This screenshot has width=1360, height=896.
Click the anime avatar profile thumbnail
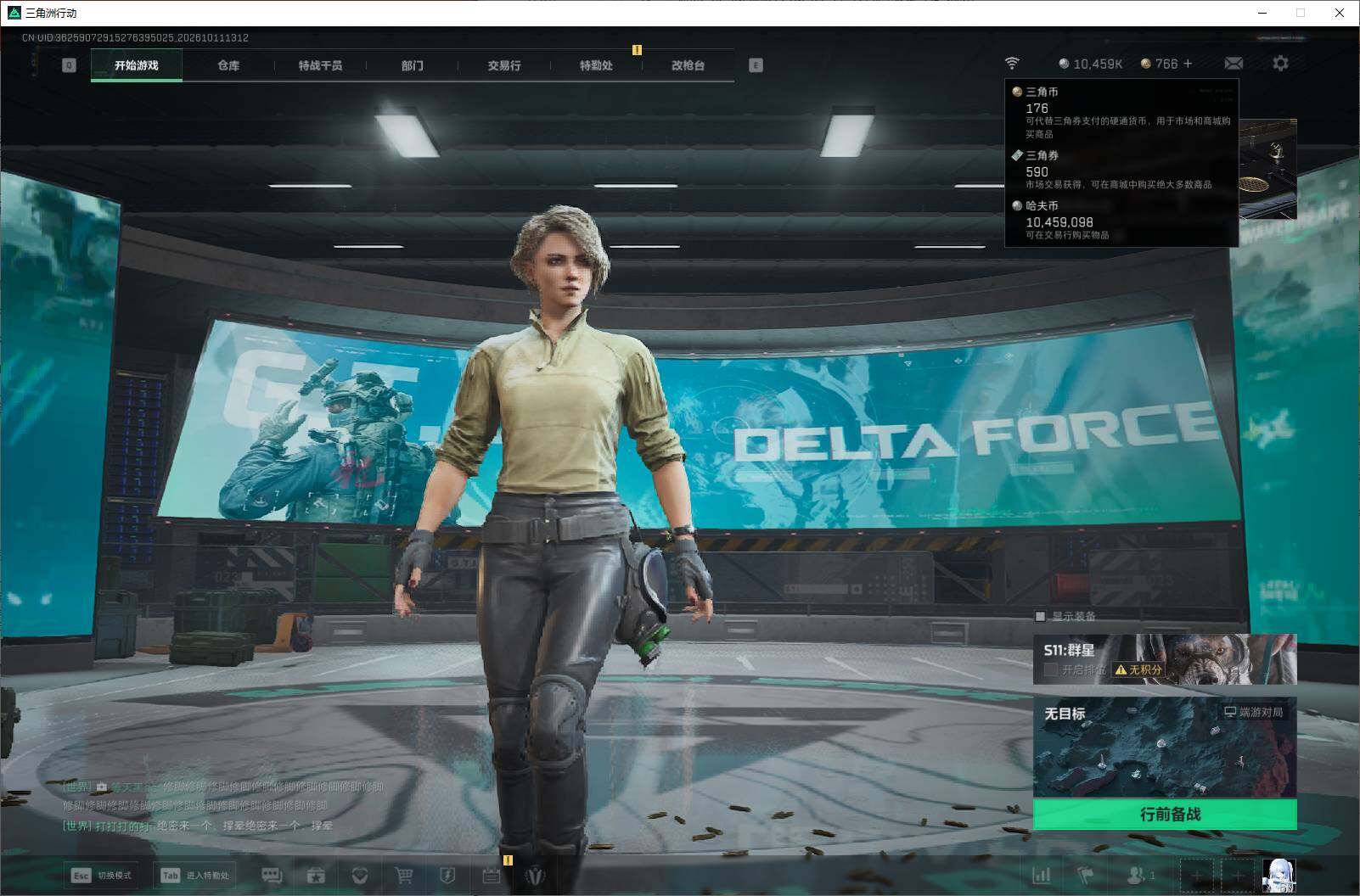click(x=1279, y=875)
